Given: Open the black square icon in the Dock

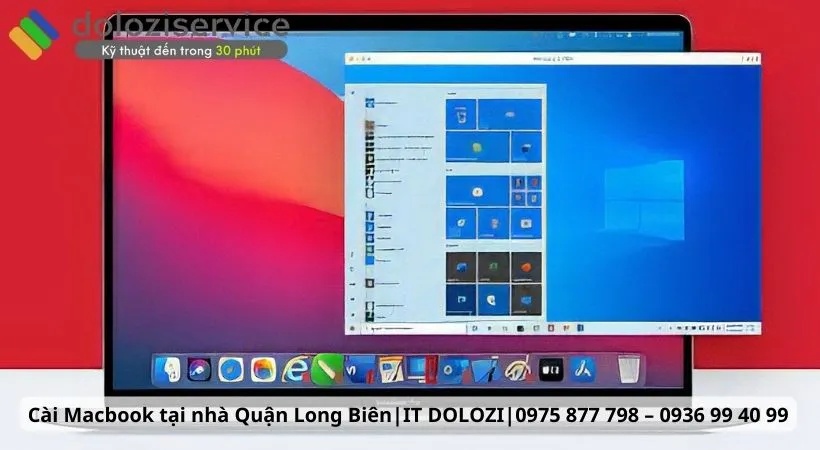Looking at the screenshot, I should (x=551, y=369).
